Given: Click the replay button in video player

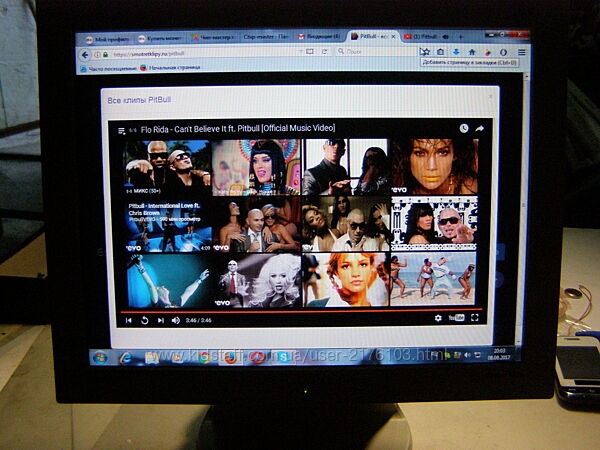Looking at the screenshot, I should pyautogui.click(x=145, y=320).
